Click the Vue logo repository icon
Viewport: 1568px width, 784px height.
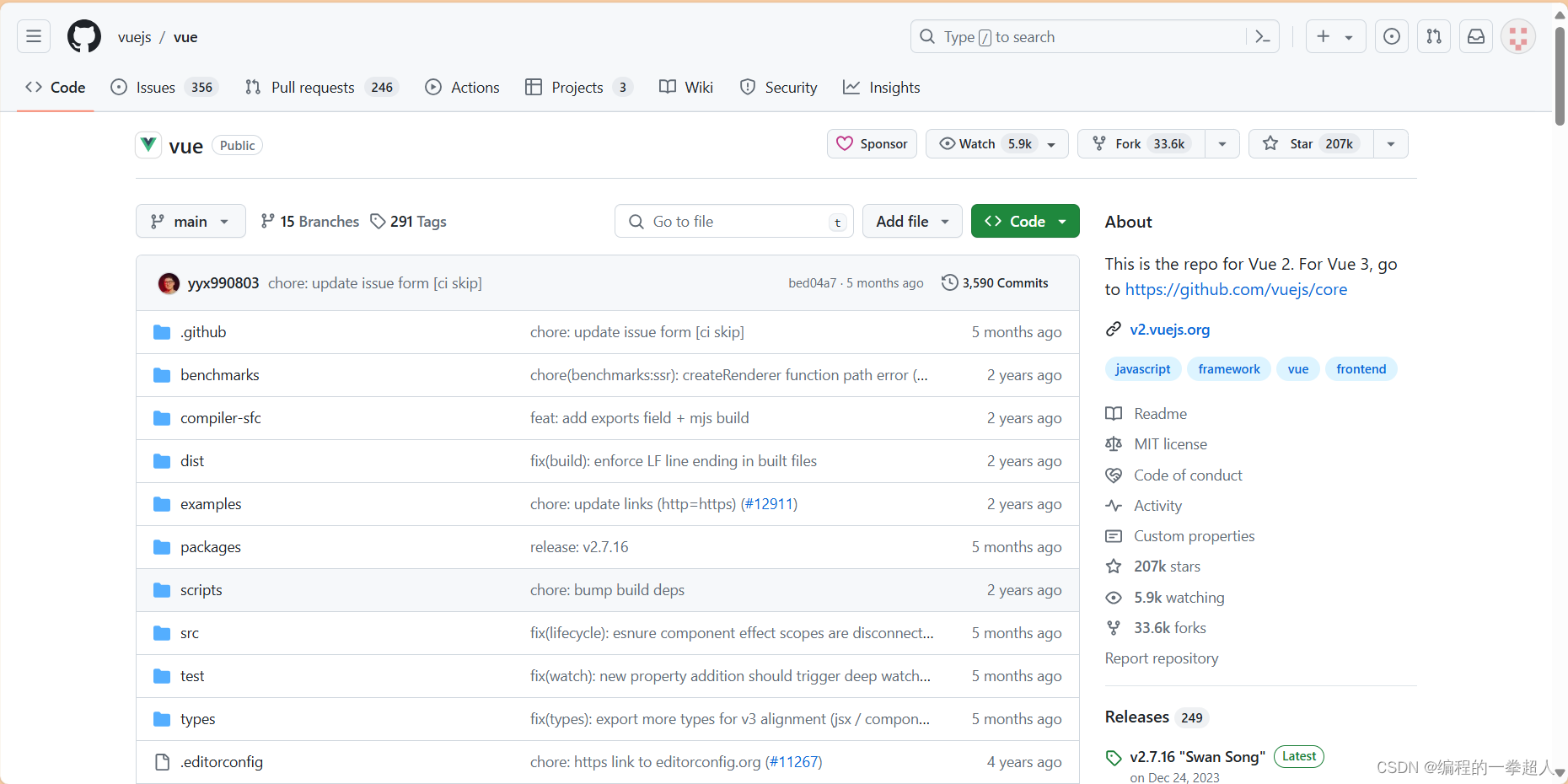(x=148, y=144)
